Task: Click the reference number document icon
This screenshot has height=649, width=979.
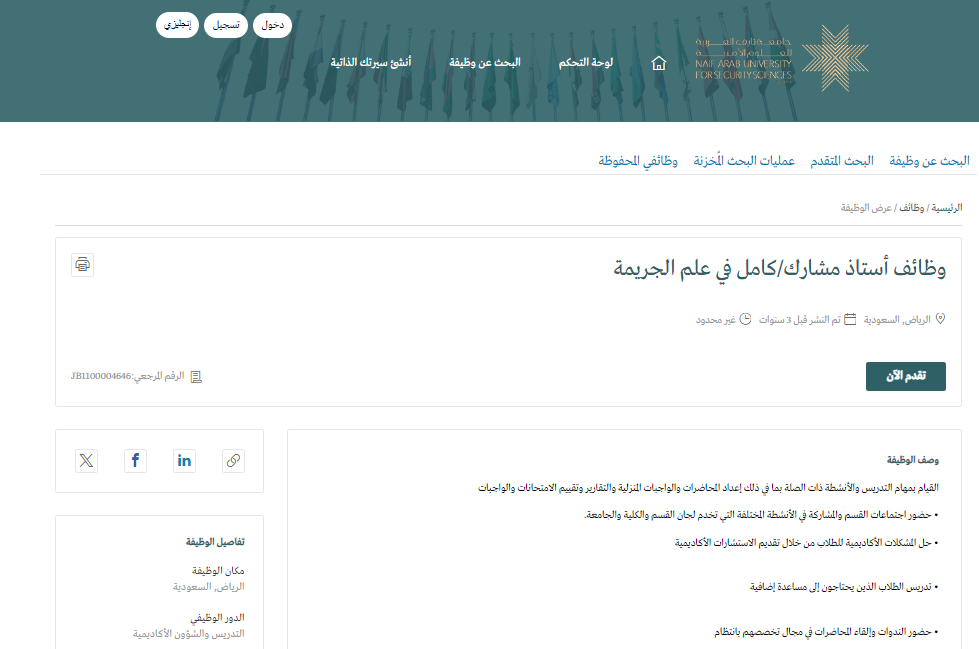Action: coord(196,377)
